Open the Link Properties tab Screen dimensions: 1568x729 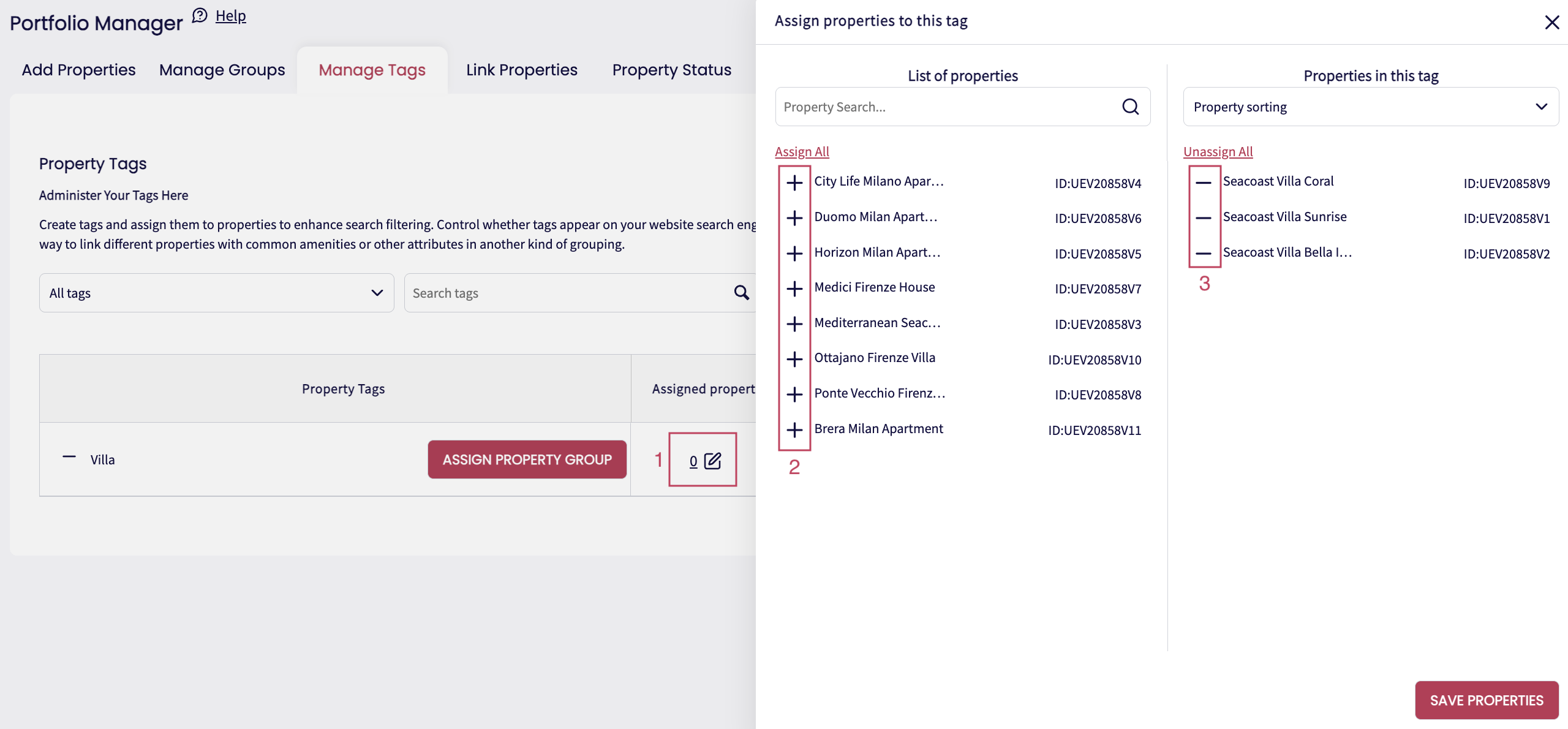tap(521, 70)
